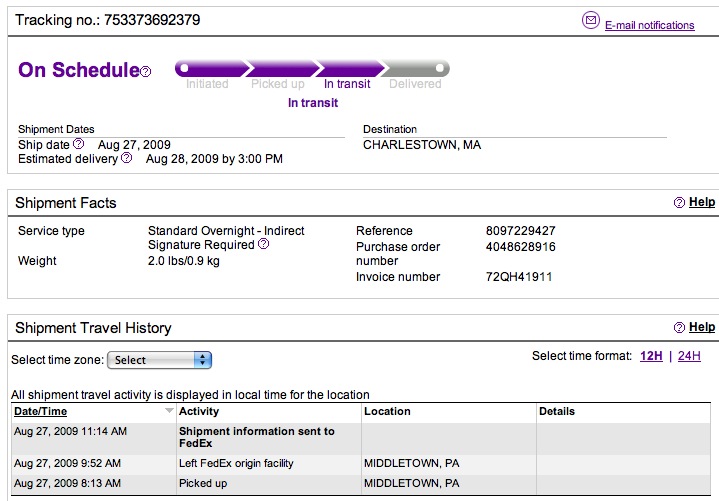Click the question mark next to Ship date
Viewport: 719px width, 501px height.
point(79,144)
